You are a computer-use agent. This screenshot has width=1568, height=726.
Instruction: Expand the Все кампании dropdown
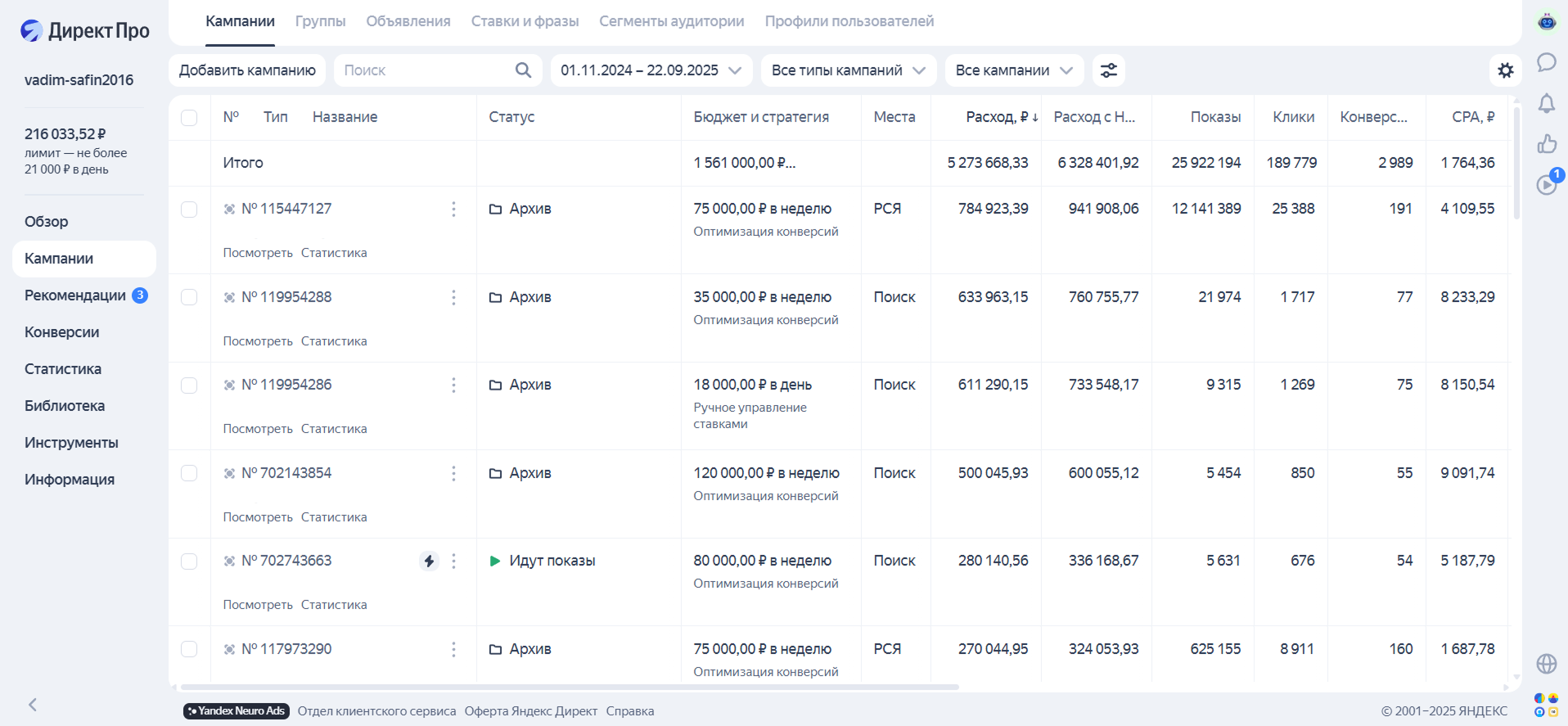pyautogui.click(x=1014, y=70)
